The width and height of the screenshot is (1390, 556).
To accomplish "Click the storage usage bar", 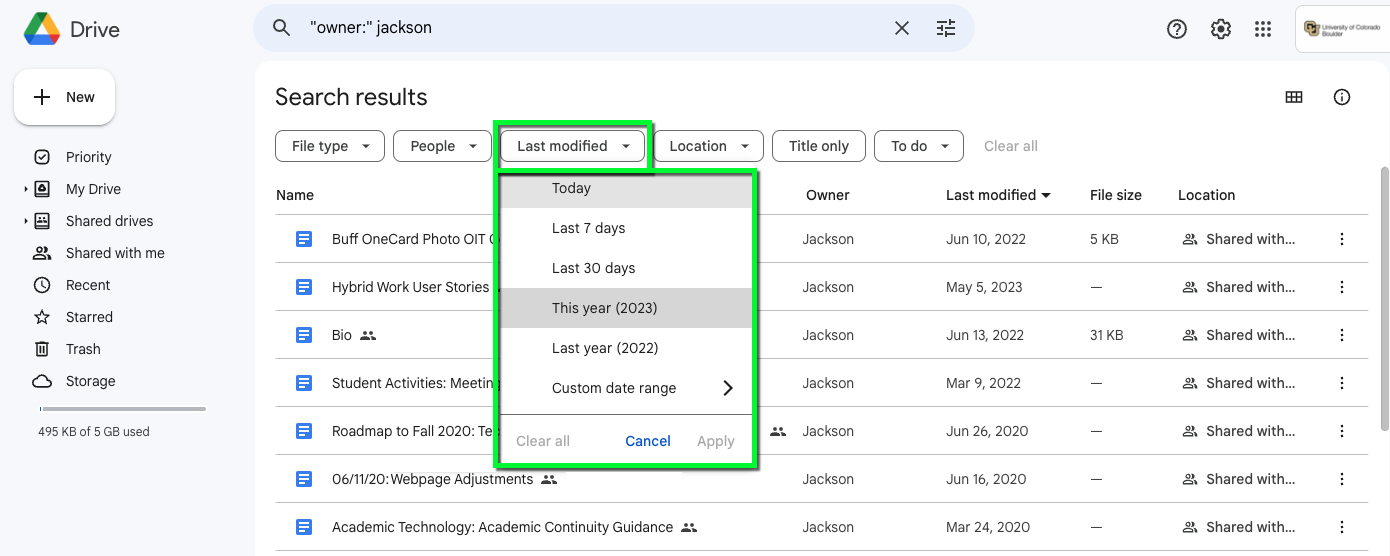I will tap(122, 409).
